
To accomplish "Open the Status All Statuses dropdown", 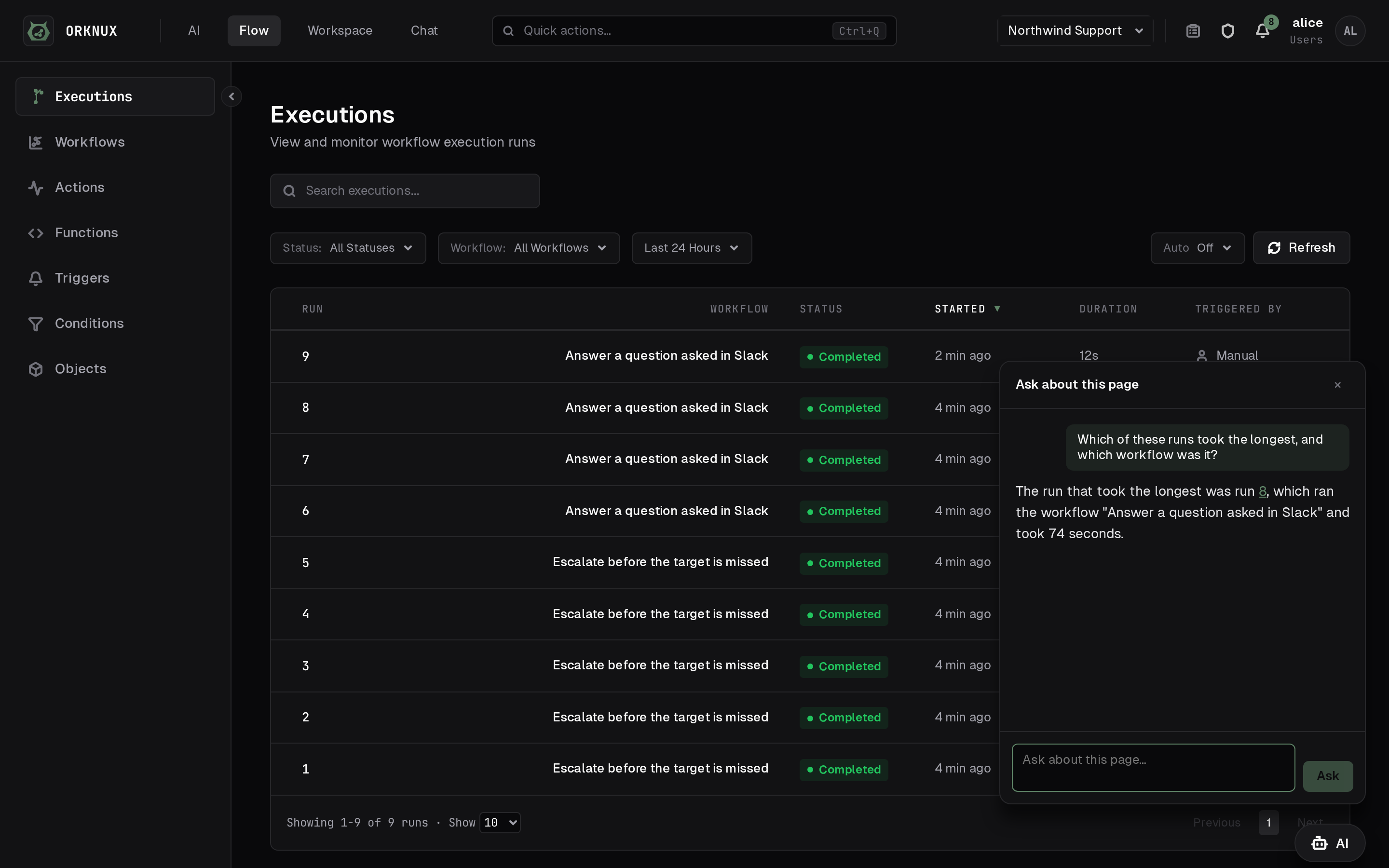I will click(348, 248).
